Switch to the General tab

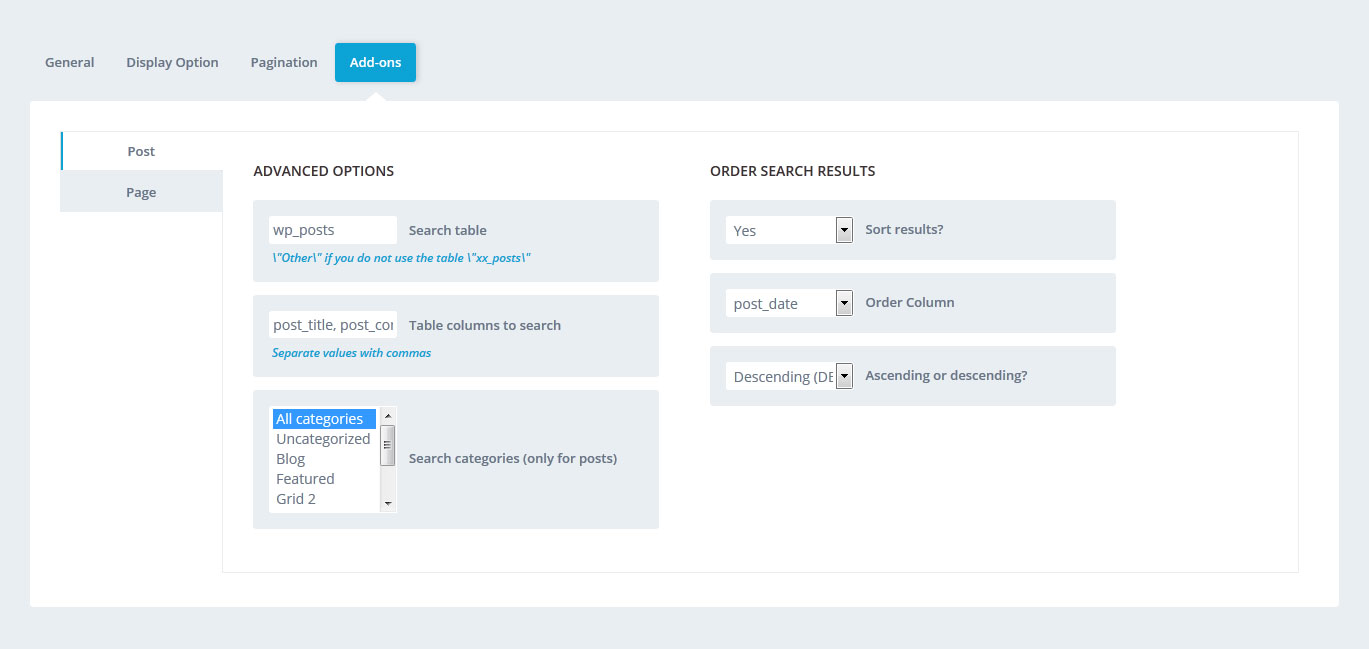(x=70, y=62)
